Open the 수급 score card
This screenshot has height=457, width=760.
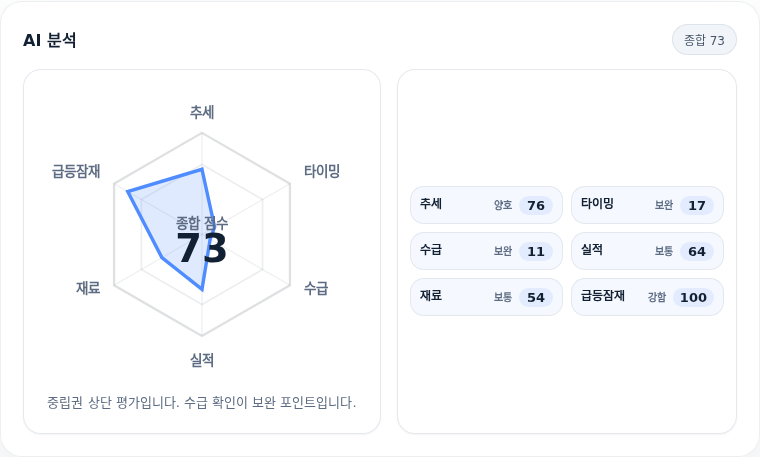coord(486,251)
